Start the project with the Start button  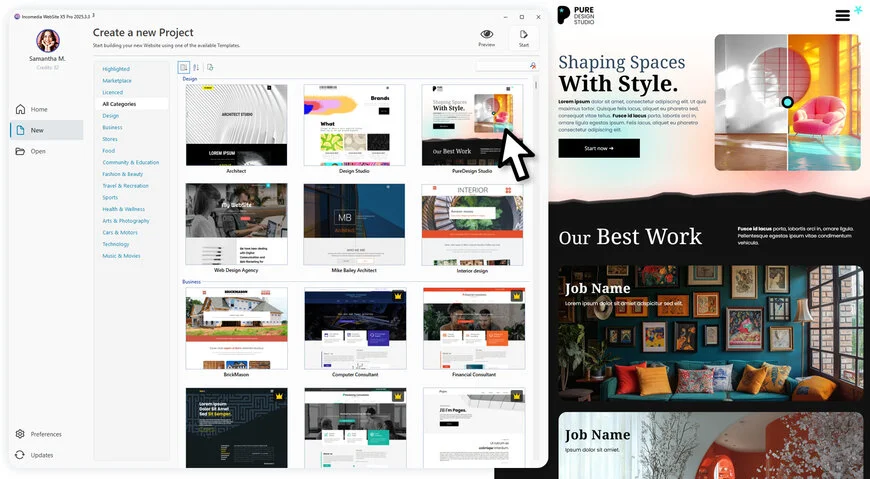coord(523,38)
